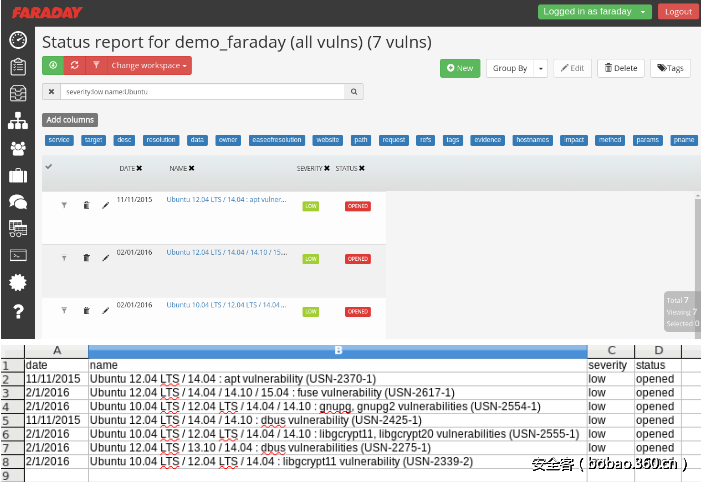The width and height of the screenshot is (702, 482).
Task: Delete the Ubuntu 10.04 LTS row via trash icon
Action: click(x=86, y=311)
